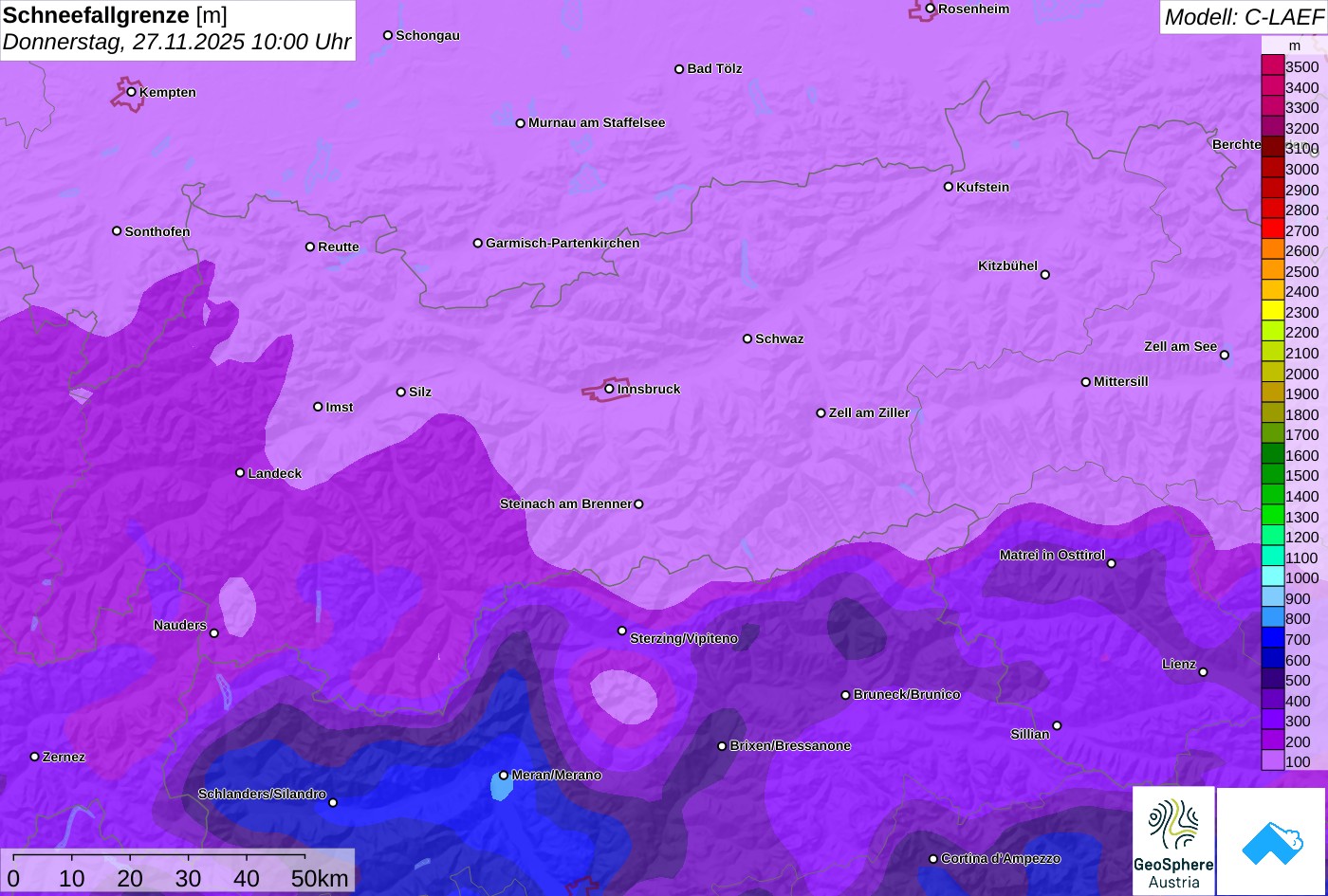The image size is (1328, 896).
Task: Click the 'Brixen/Bressanone' label
Action: (790, 745)
